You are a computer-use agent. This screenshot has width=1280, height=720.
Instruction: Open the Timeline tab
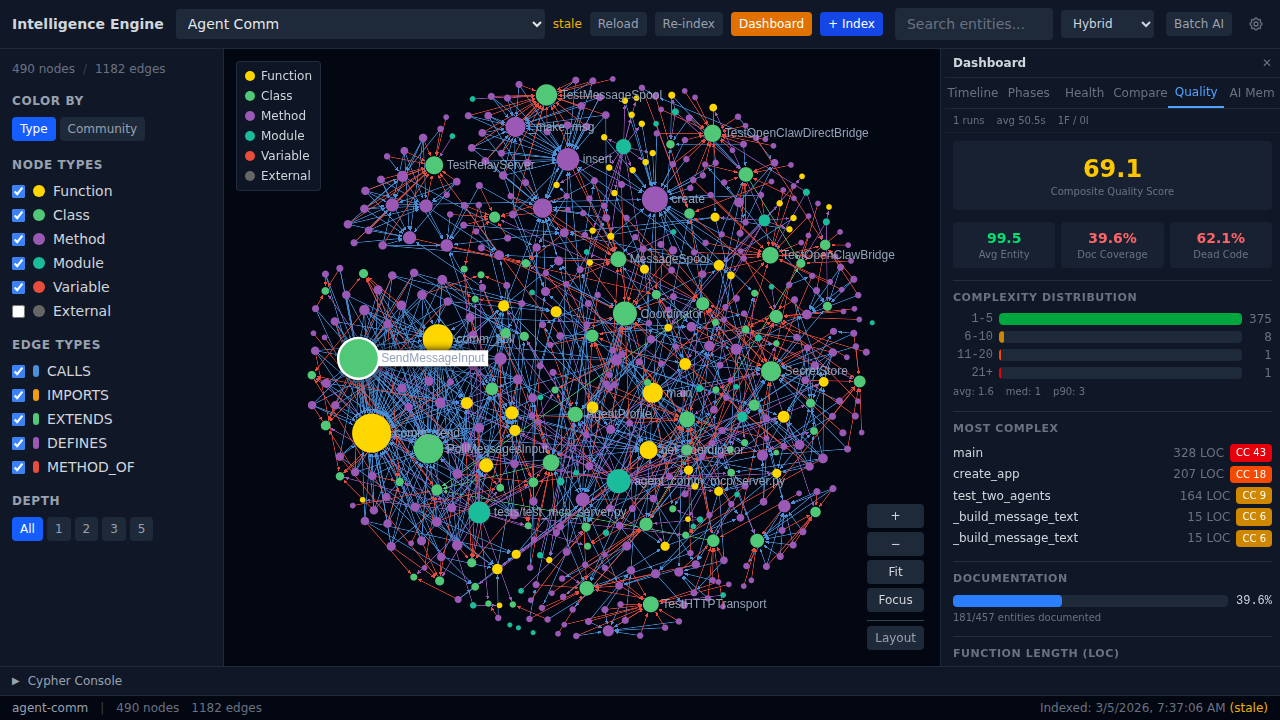(972, 92)
